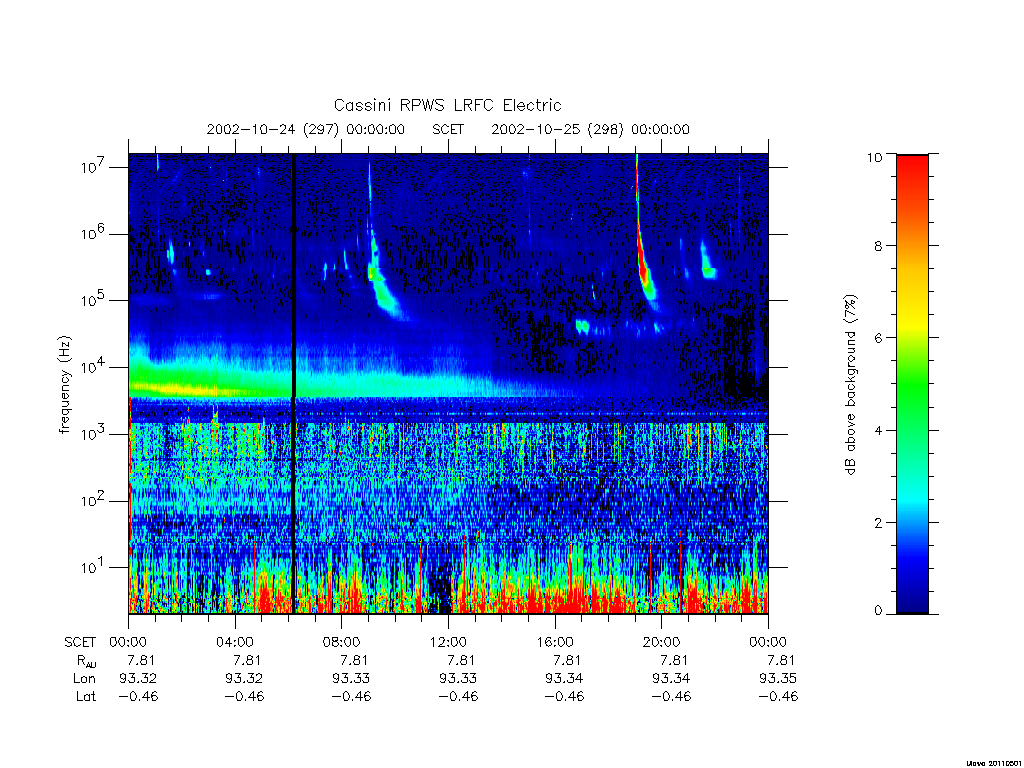The height and width of the screenshot is (768, 1024).
Task: Select start date 2002-10-24 (297) 00:00:00
Action: [x=306, y=129]
